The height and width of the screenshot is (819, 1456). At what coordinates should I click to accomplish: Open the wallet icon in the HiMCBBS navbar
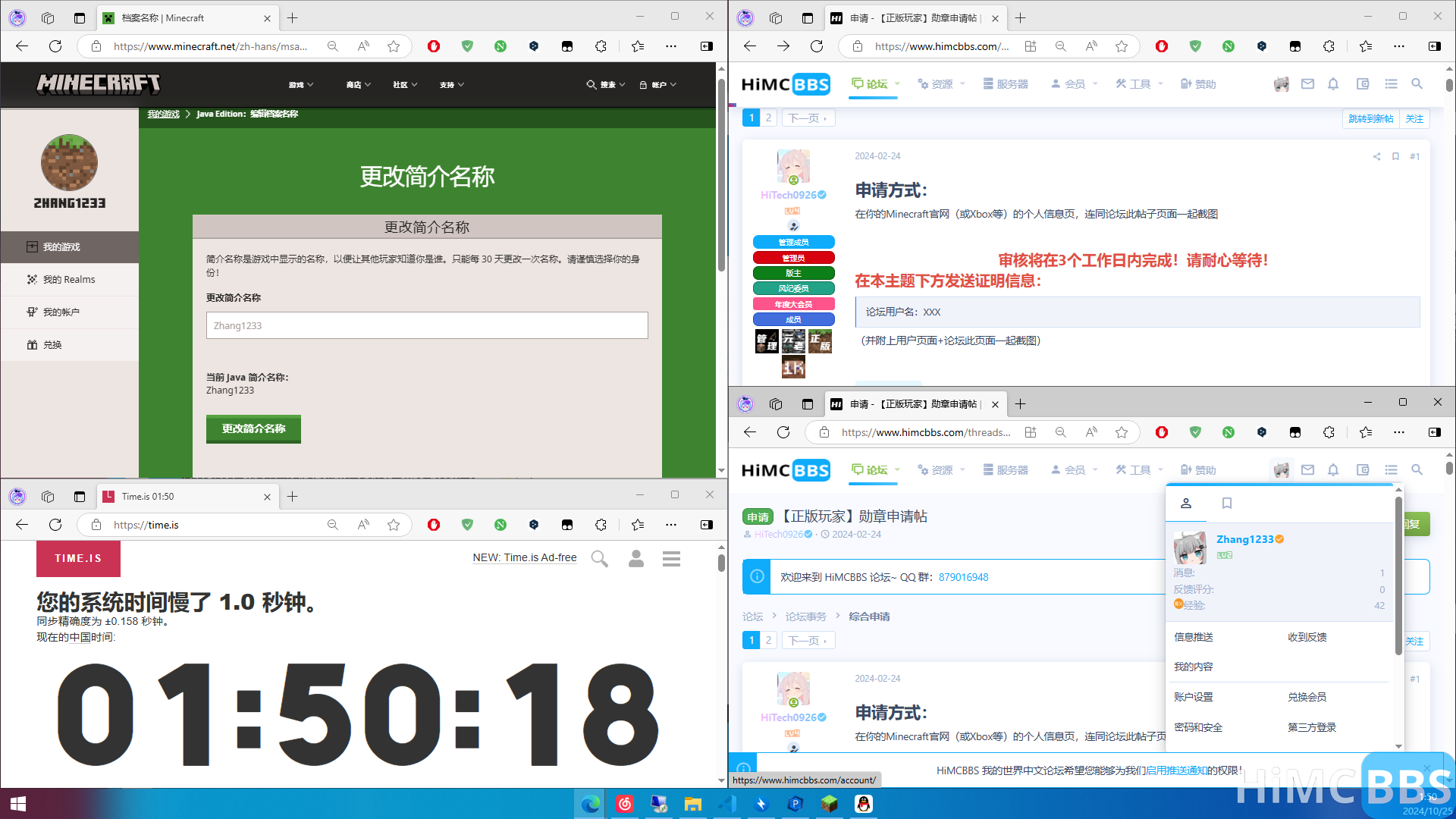(1362, 83)
